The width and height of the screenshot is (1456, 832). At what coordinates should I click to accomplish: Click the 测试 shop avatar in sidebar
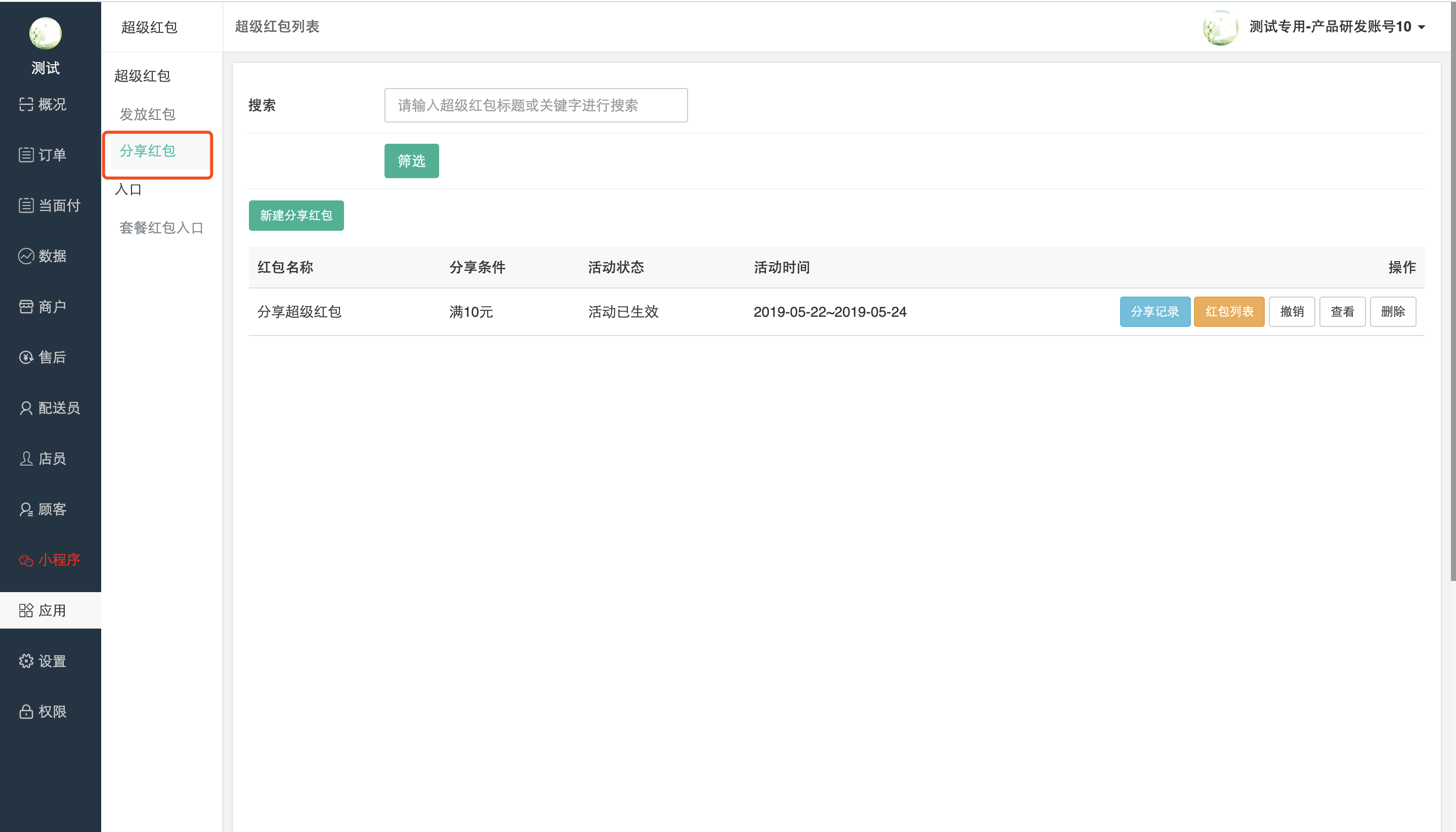45,33
